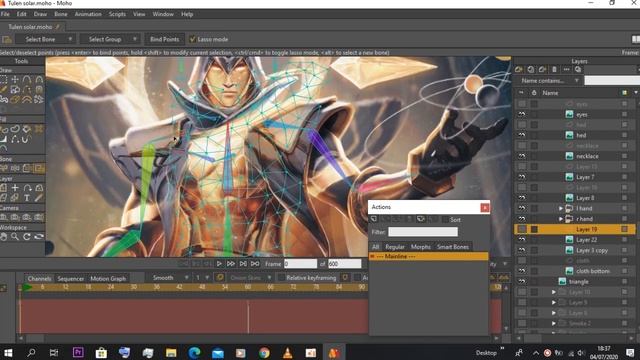The image size is (640, 360).
Task: Open the Select Bone dropdown
Action: coord(45,39)
